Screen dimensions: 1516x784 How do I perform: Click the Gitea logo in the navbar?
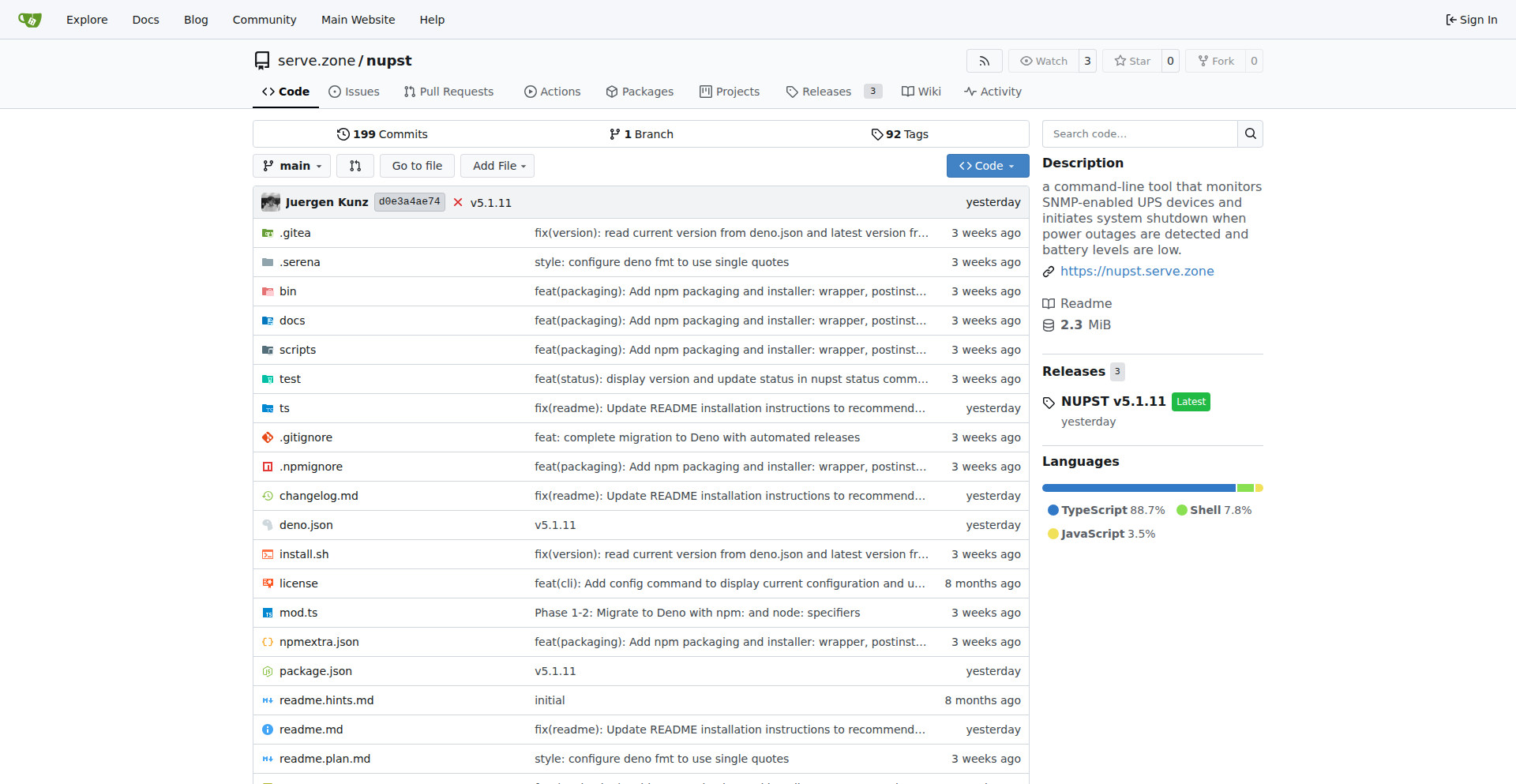click(x=30, y=20)
